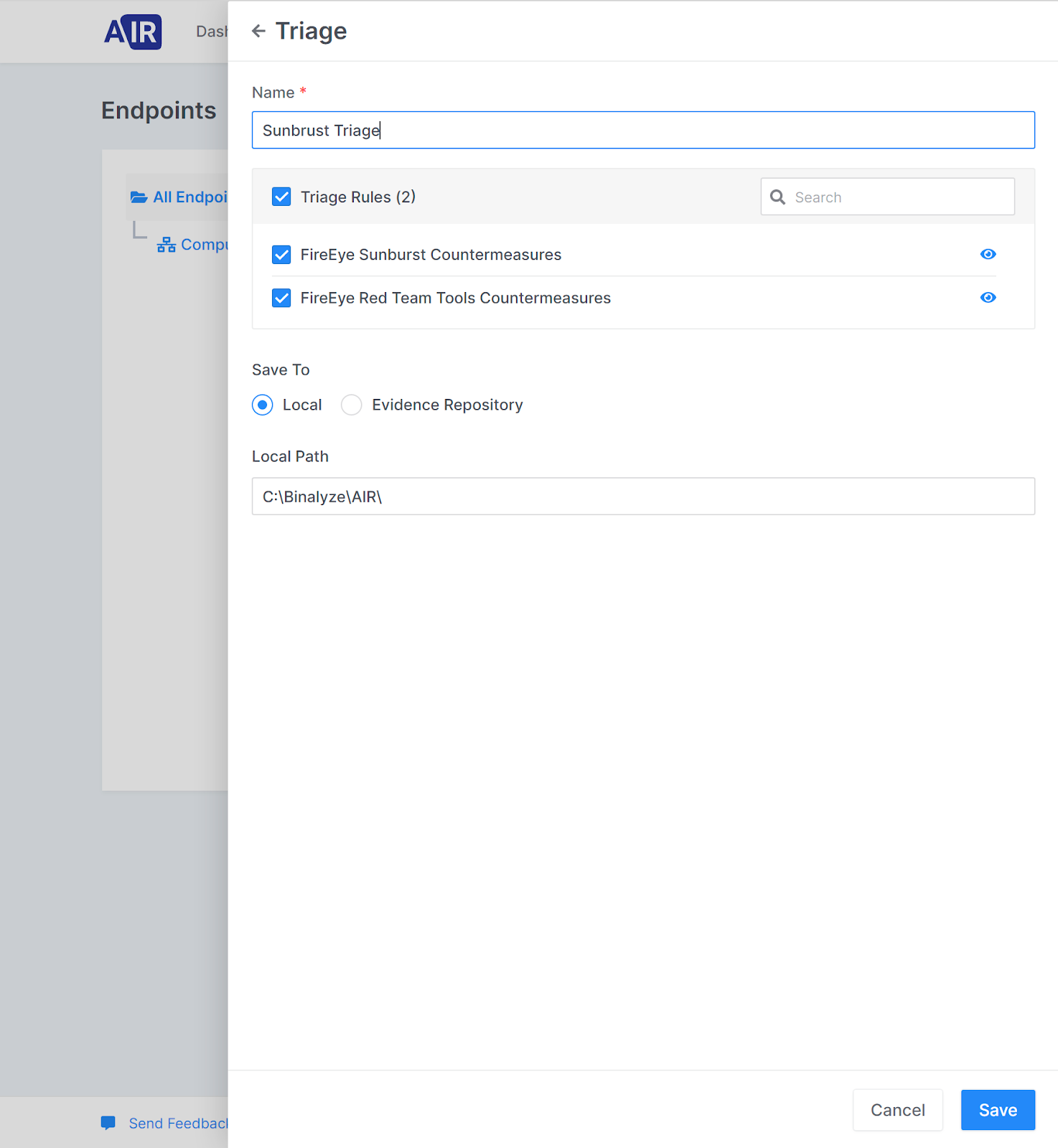Click the Computers network icon

pyautogui.click(x=167, y=245)
